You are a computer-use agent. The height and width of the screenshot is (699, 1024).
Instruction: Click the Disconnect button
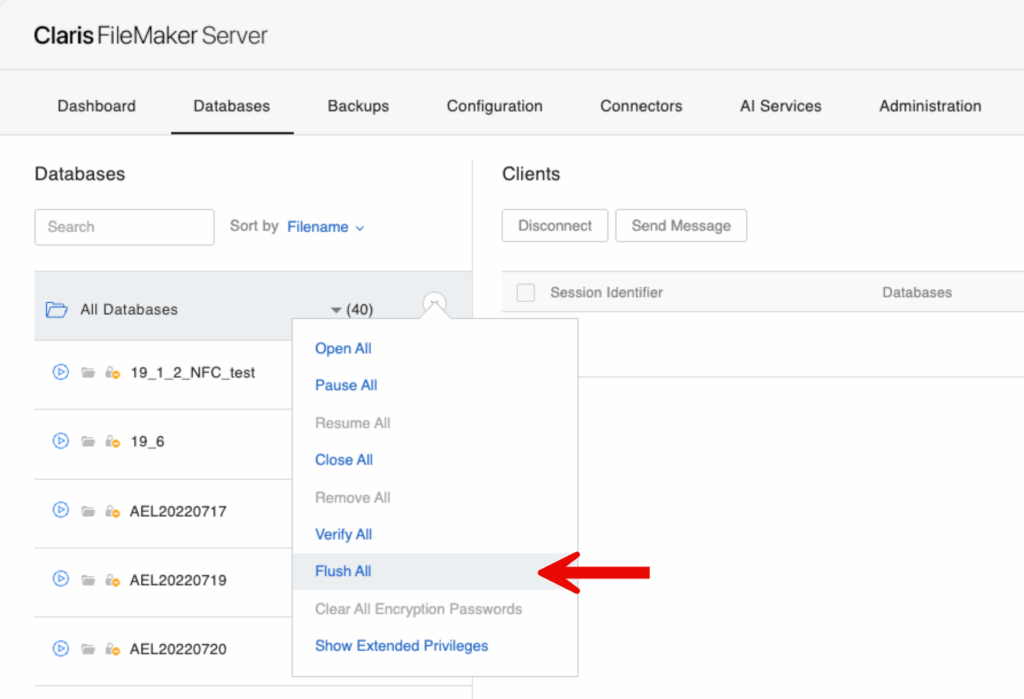point(554,225)
